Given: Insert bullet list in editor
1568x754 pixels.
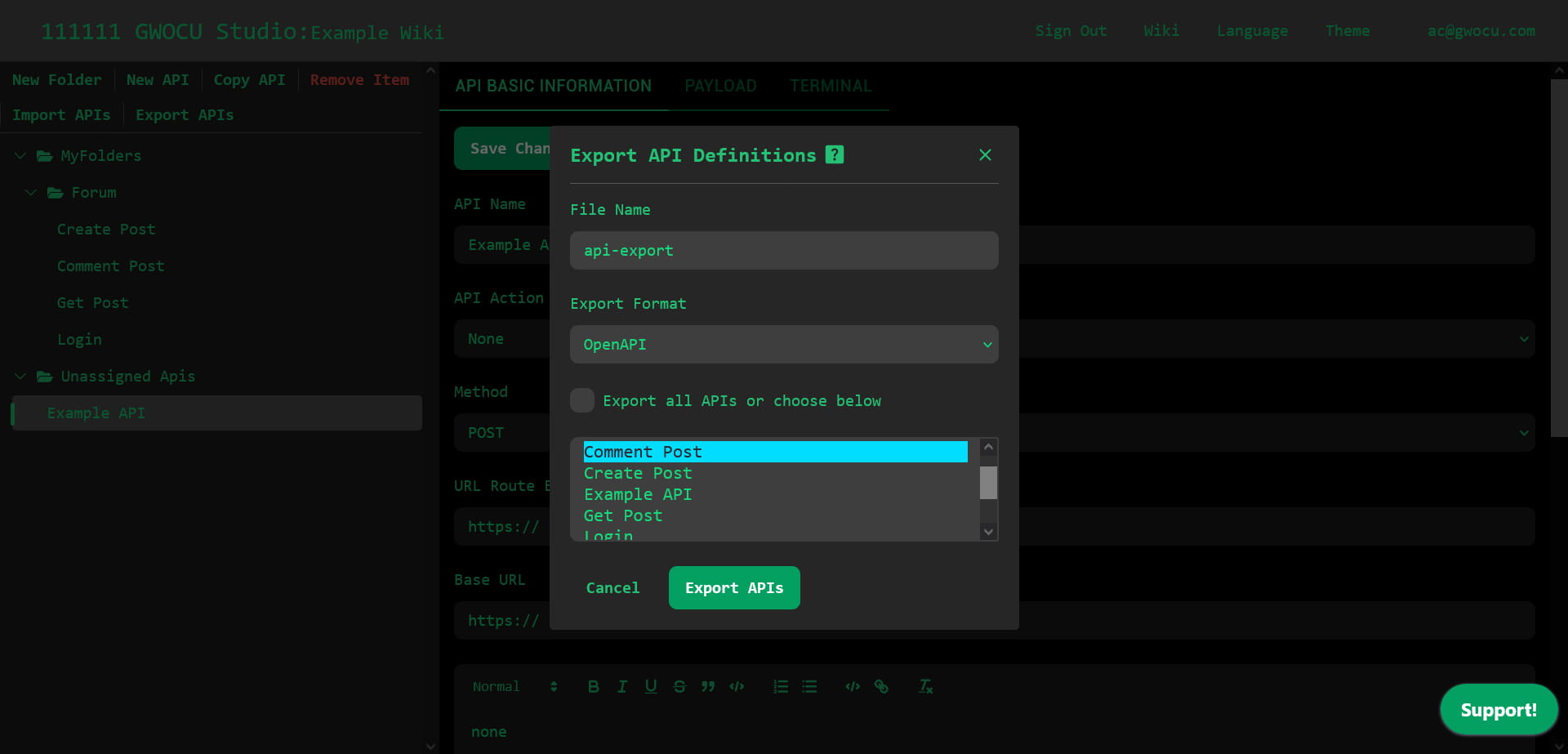Looking at the screenshot, I should point(809,686).
